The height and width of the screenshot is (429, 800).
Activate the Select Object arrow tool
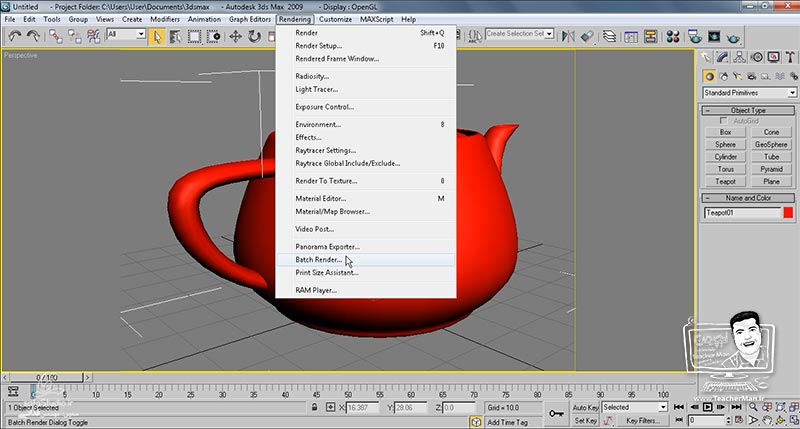pos(157,36)
